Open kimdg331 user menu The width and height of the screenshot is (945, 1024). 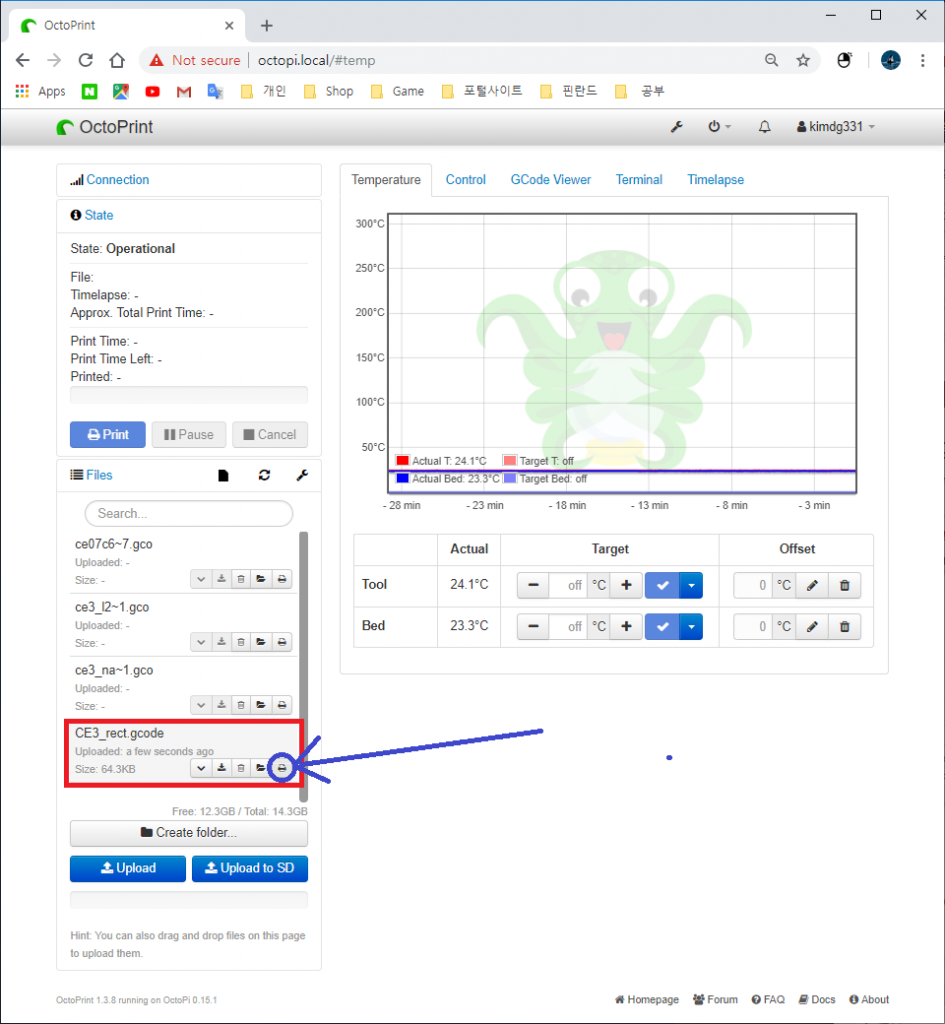[x=835, y=127]
